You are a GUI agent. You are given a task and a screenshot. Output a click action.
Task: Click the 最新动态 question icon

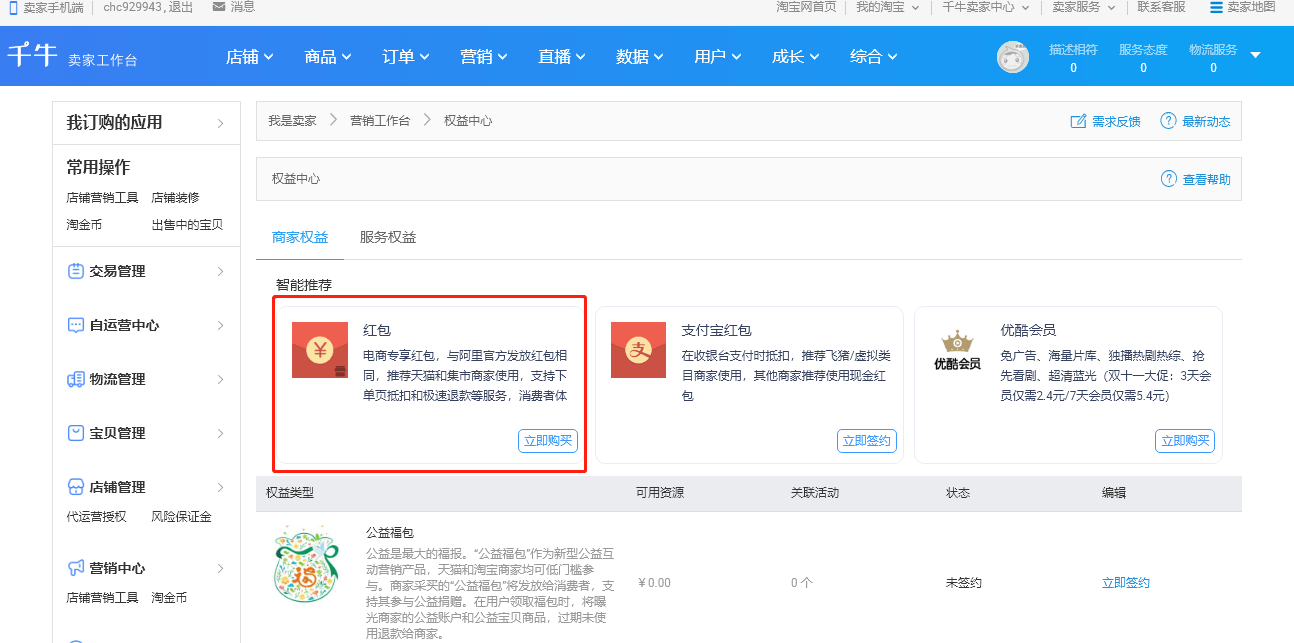(1168, 121)
